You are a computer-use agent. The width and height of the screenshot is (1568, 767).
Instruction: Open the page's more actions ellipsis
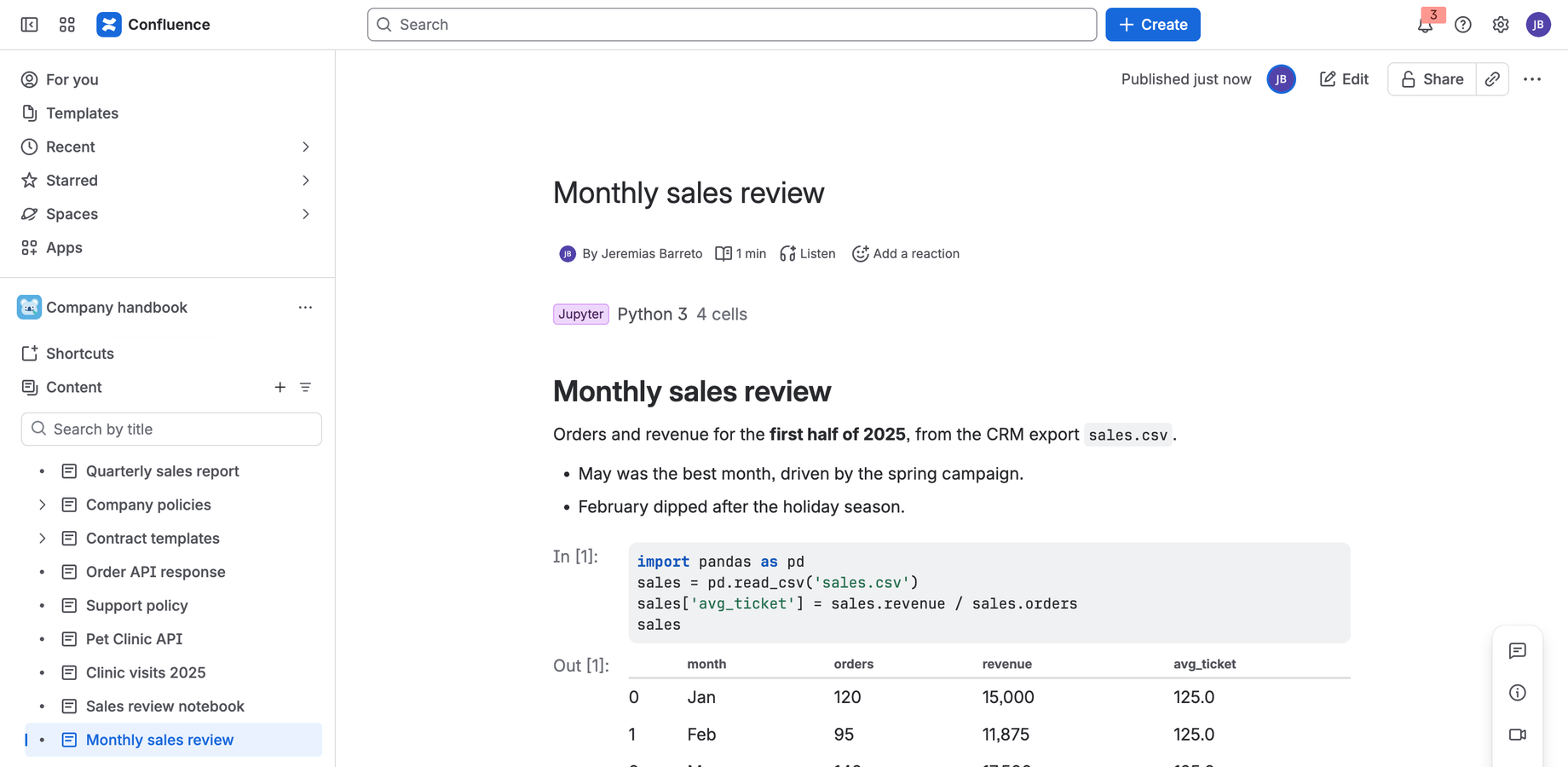click(1532, 79)
